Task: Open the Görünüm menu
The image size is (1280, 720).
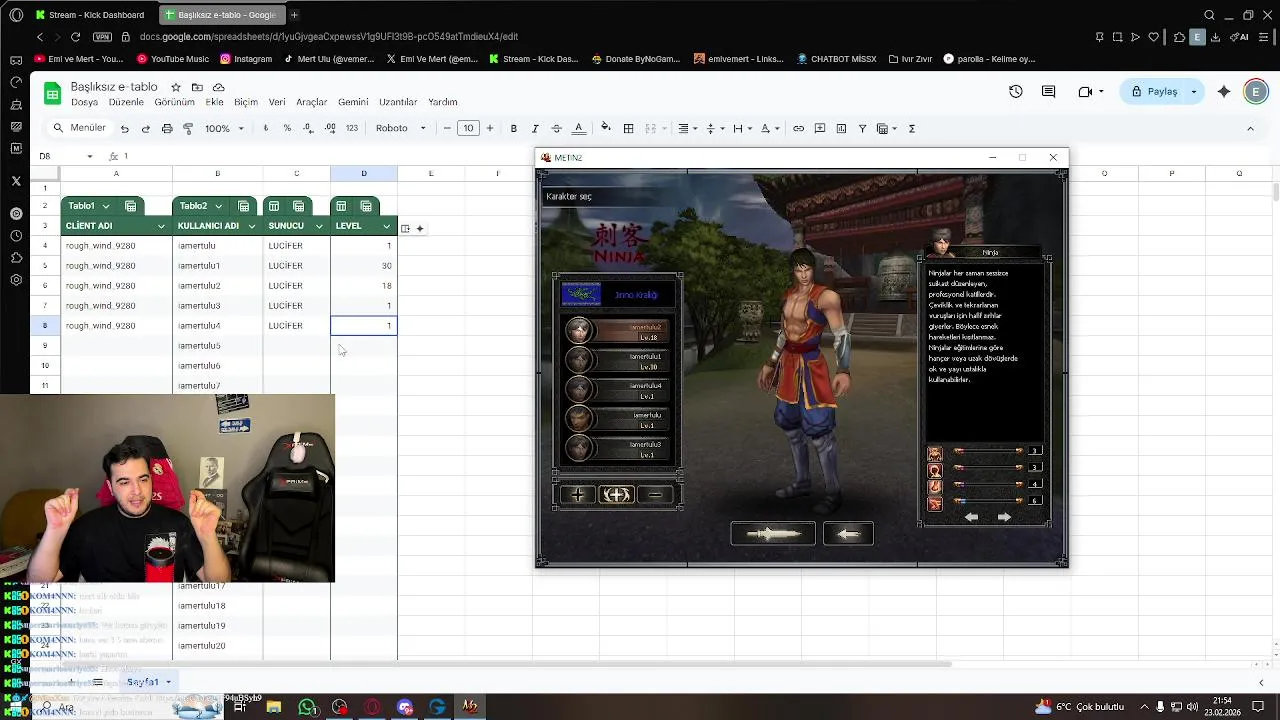Action: point(174,102)
